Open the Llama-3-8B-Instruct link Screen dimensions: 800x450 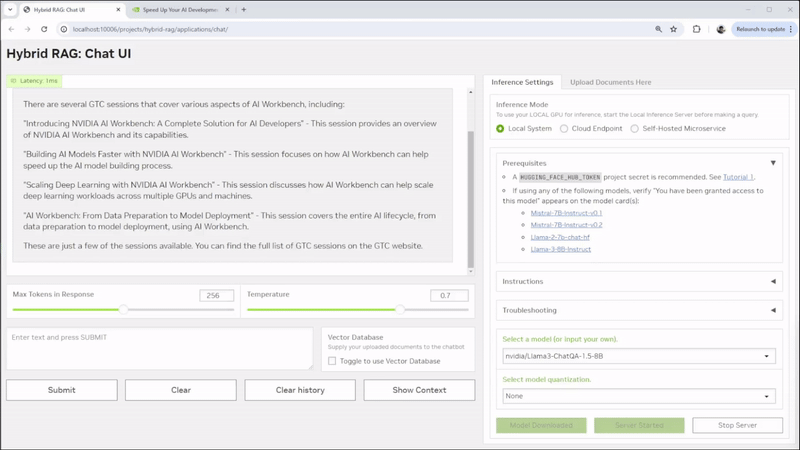(561, 249)
